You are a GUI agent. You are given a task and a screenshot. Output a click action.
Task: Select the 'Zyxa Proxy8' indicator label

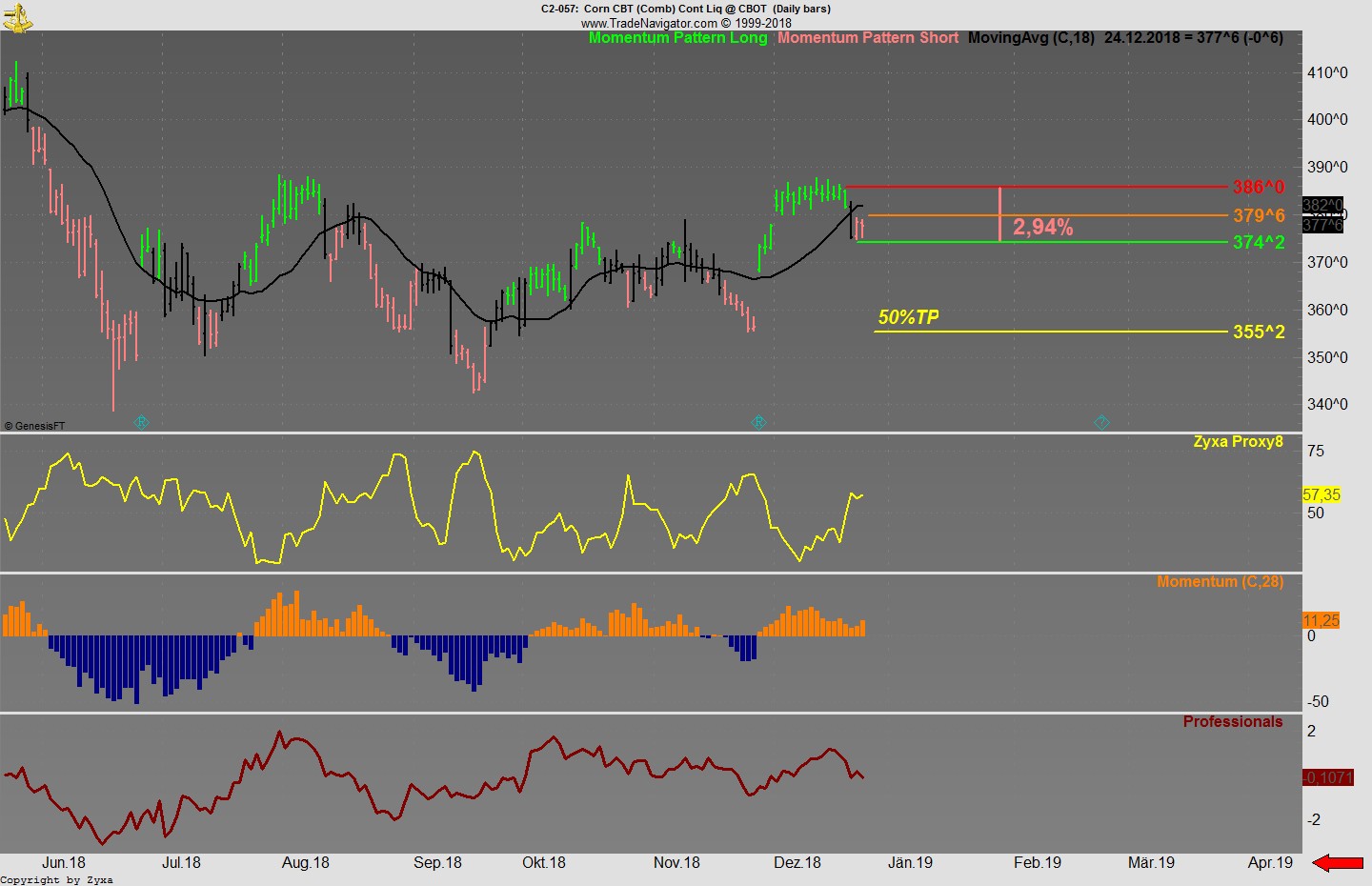(x=1238, y=442)
